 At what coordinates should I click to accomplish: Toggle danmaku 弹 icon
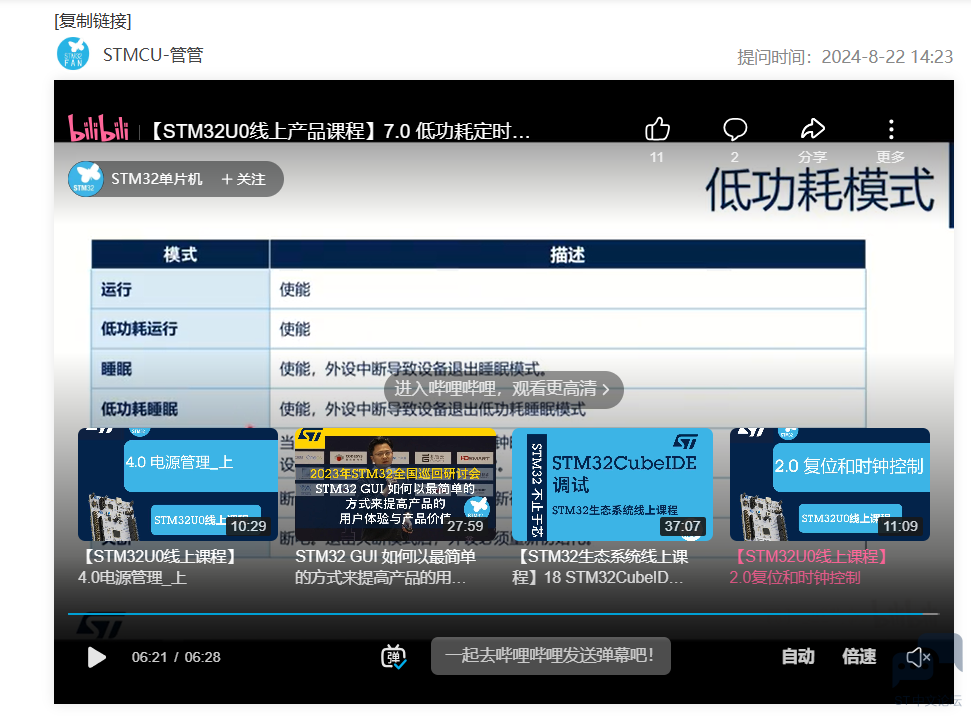(393, 657)
